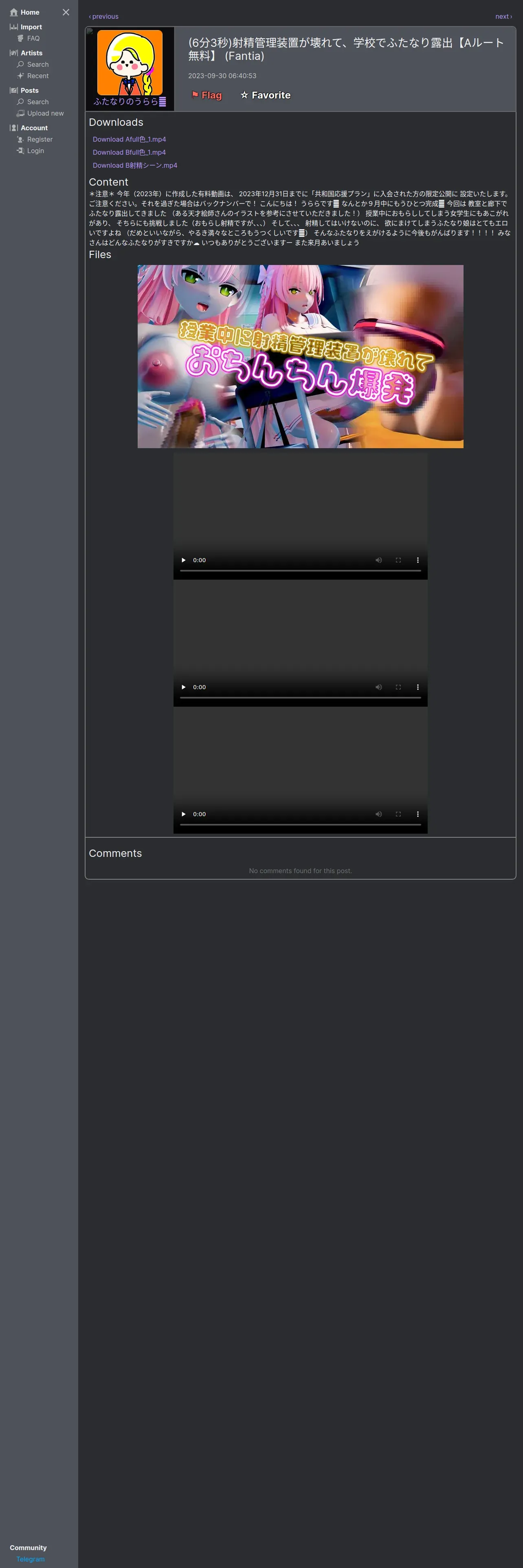The height and width of the screenshot is (1568, 523).
Task: Enter fullscreen on the first video
Action: pyautogui.click(x=398, y=560)
